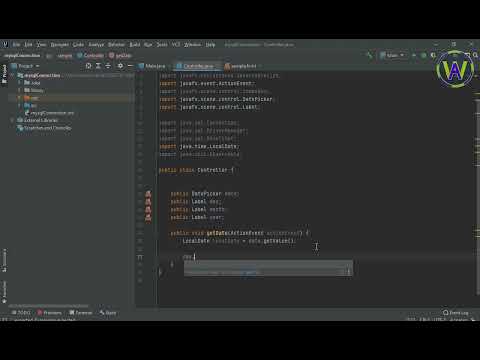Open the Help menu

210,44
